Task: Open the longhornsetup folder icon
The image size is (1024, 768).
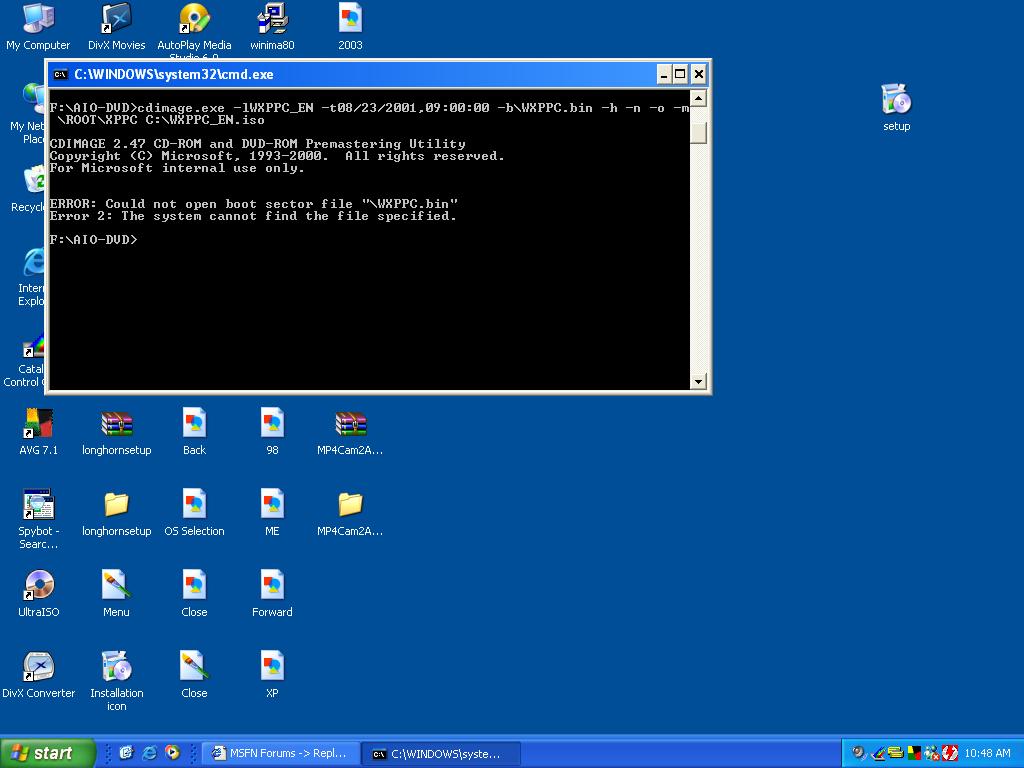Action: pyautogui.click(x=116, y=513)
